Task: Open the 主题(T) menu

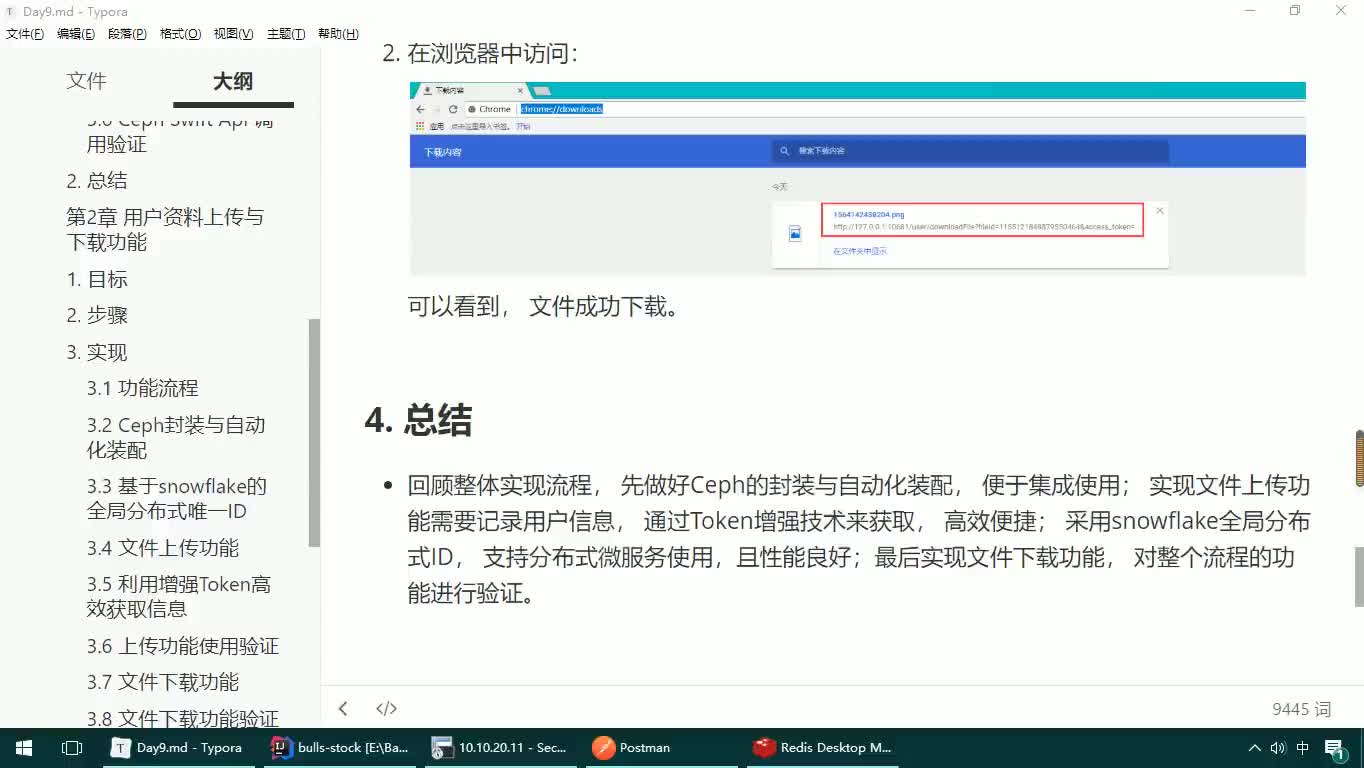Action: [286, 34]
